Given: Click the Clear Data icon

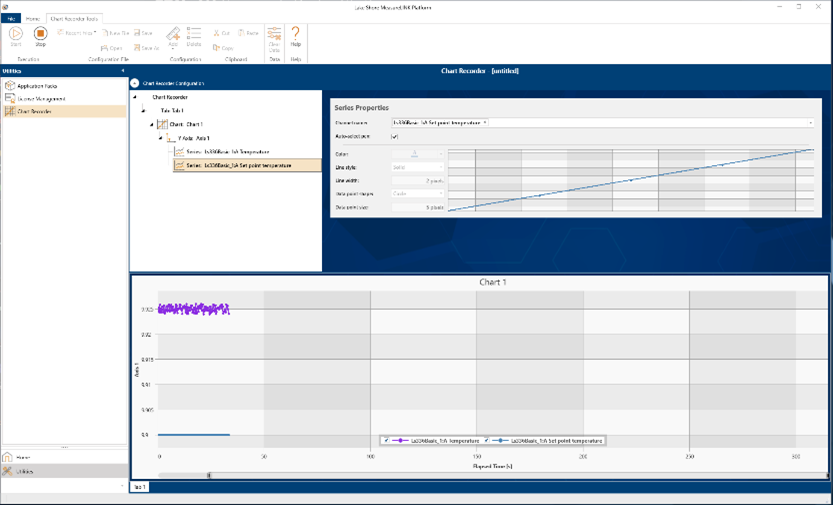Looking at the screenshot, I should (x=274, y=37).
